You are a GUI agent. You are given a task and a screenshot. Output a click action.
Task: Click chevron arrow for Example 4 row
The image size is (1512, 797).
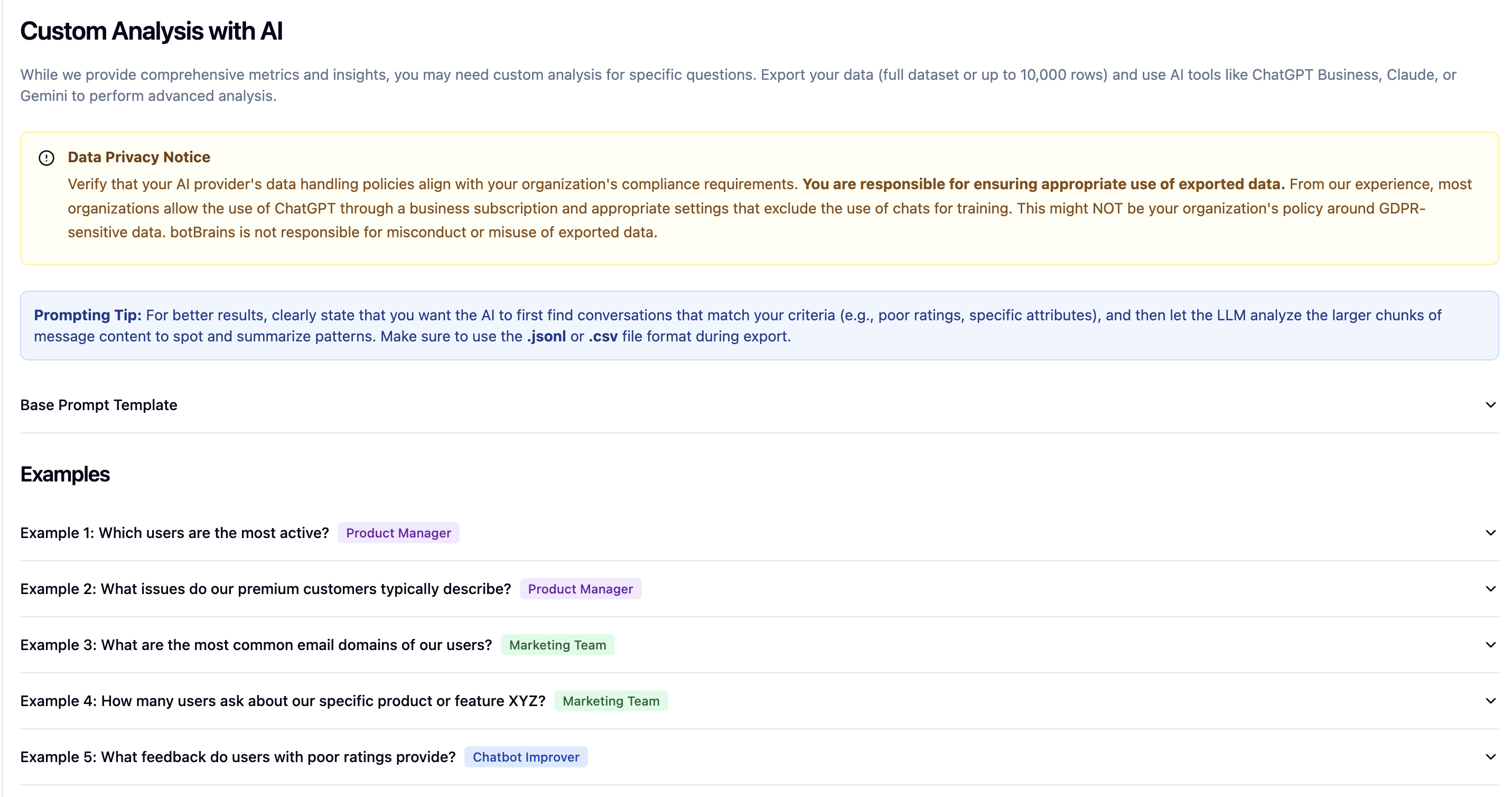[1490, 701]
